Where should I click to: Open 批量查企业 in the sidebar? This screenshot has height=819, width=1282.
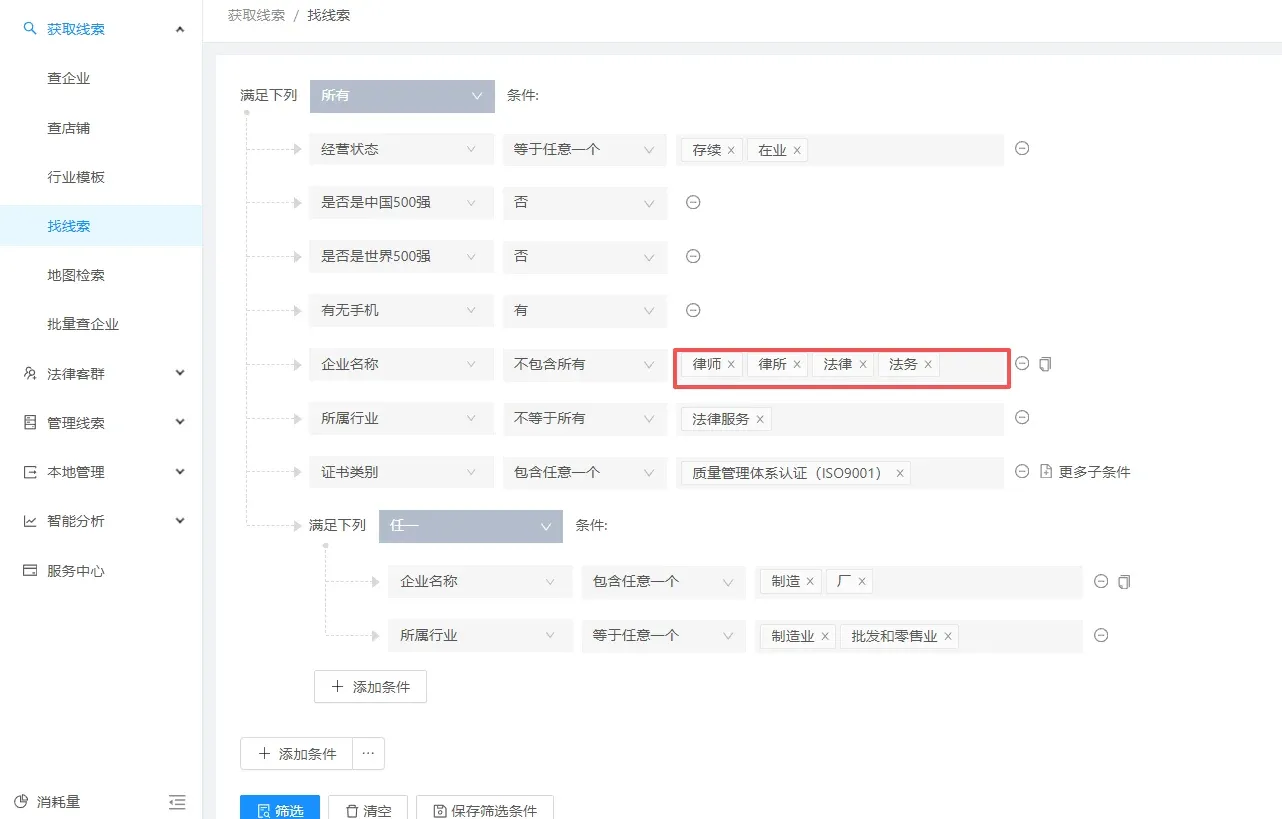pyautogui.click(x=83, y=324)
